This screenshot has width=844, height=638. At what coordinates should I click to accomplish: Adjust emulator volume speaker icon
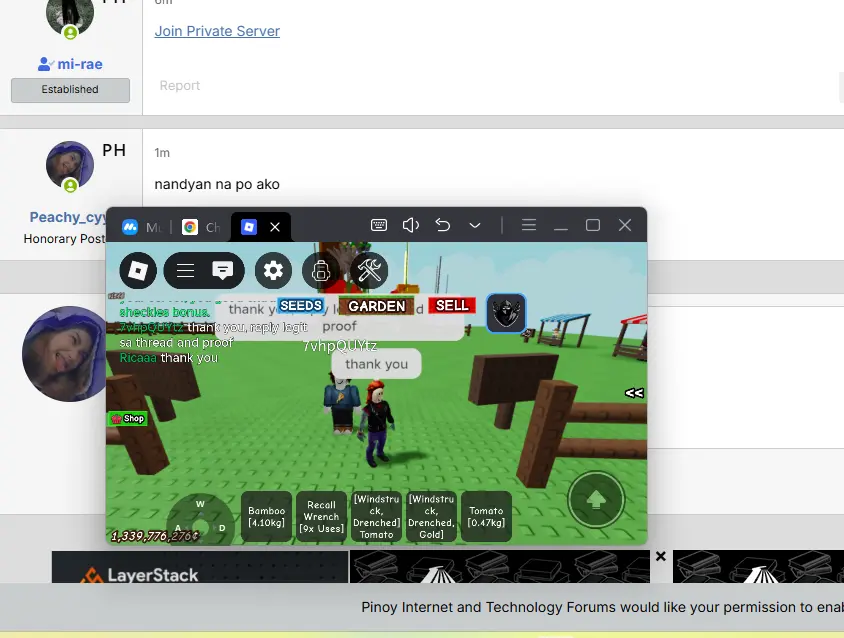click(411, 225)
